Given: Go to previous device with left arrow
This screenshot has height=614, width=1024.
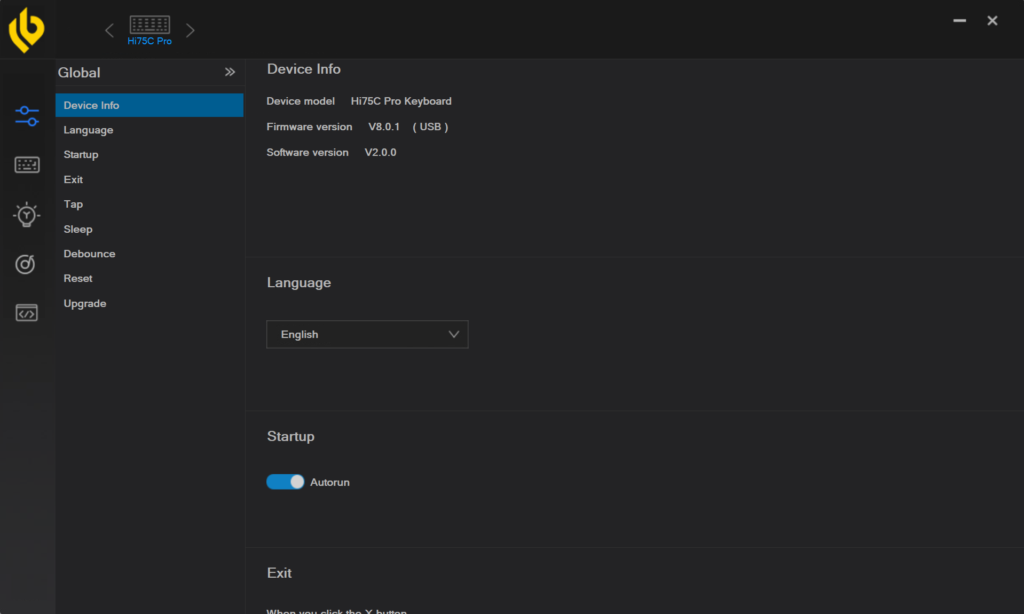Looking at the screenshot, I should pos(109,30).
